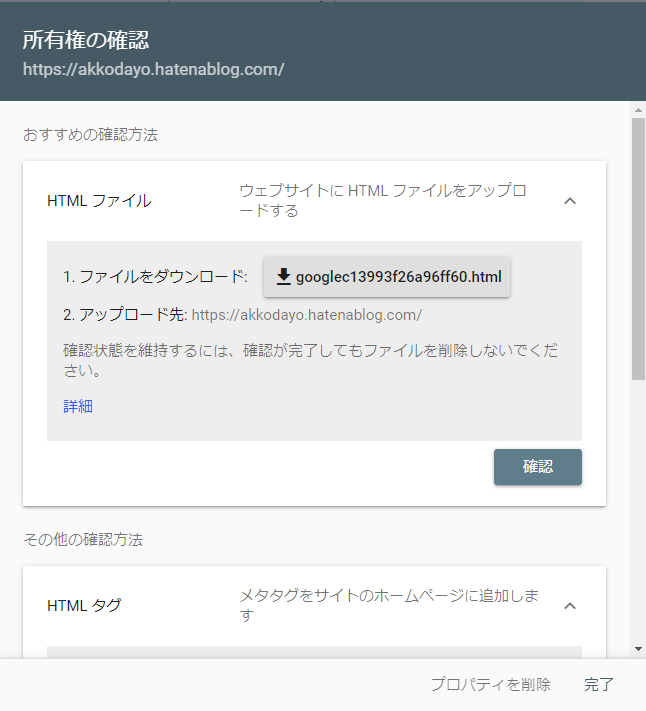Click the 確認 verify button
Viewport: 646px width, 711px height.
(x=538, y=467)
